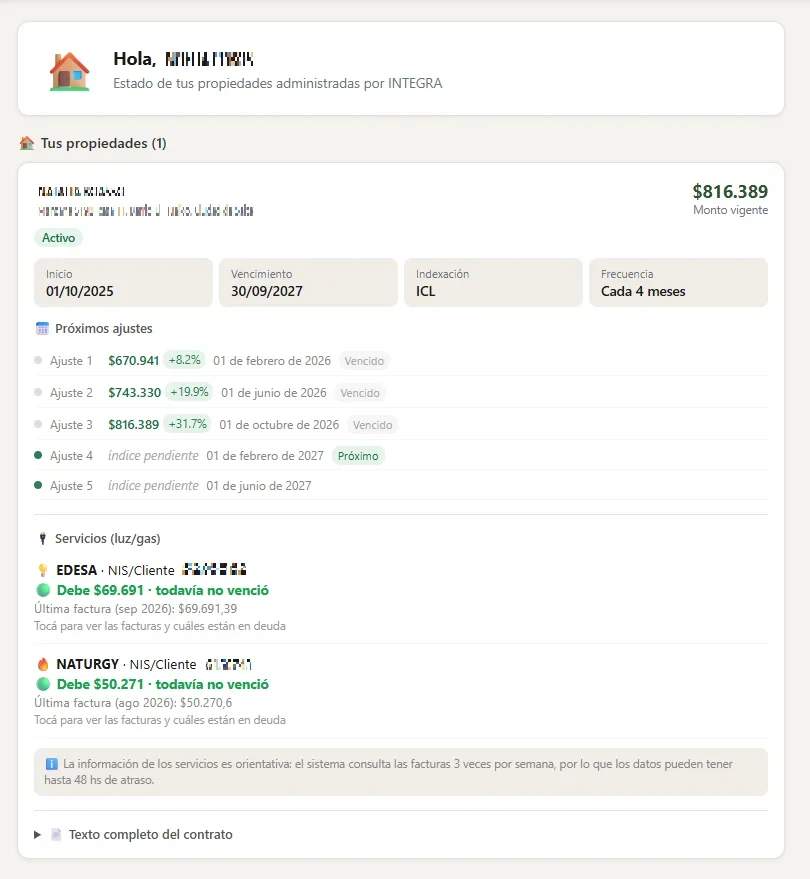This screenshot has height=879, width=810.
Task: Click the house icon in greeting header
Action: (70, 71)
